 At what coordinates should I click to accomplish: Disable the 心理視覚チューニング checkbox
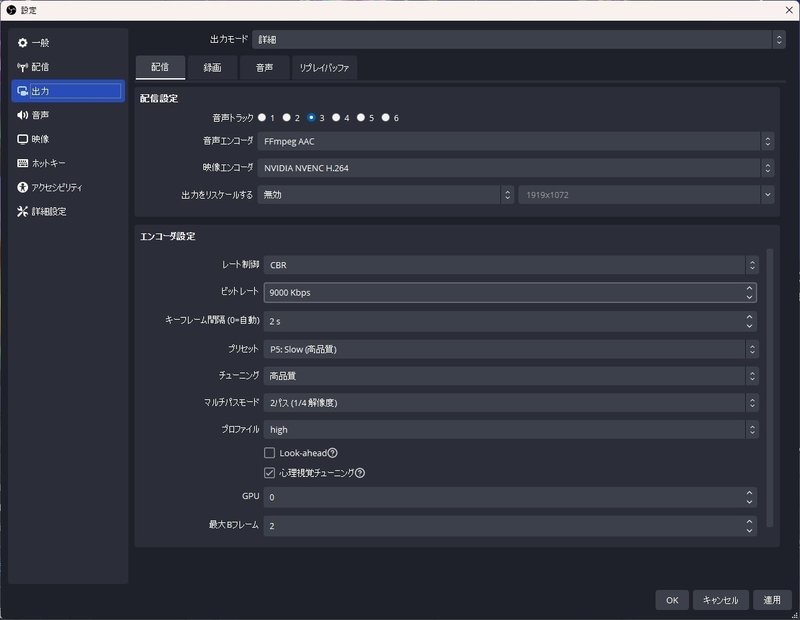269,473
